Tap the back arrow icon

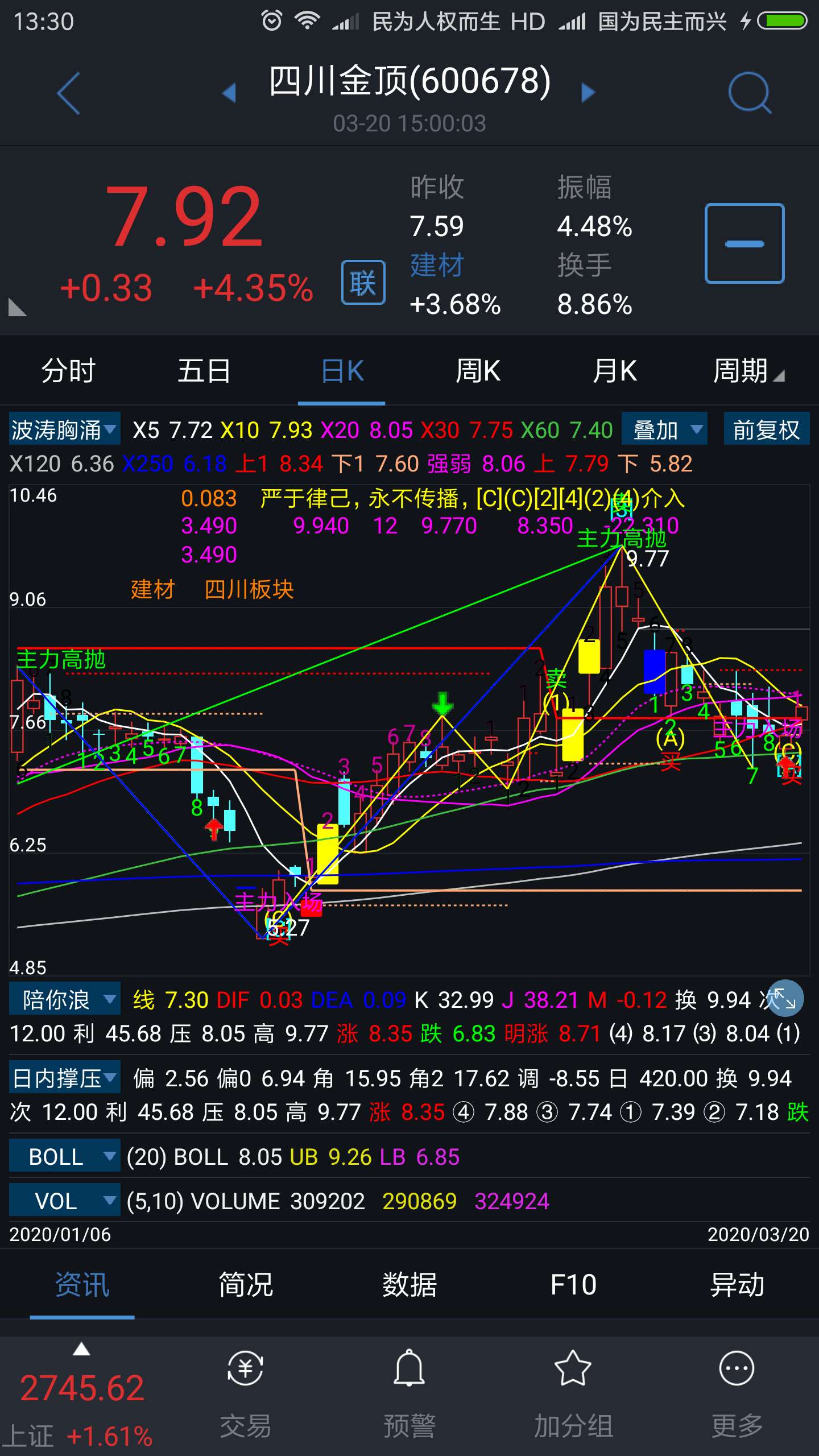click(x=69, y=93)
